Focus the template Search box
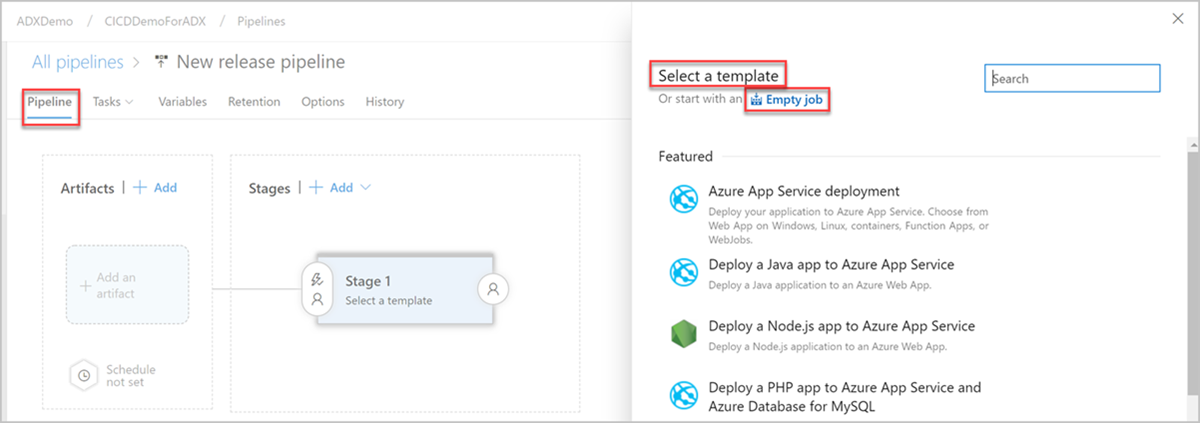 click(x=1072, y=78)
